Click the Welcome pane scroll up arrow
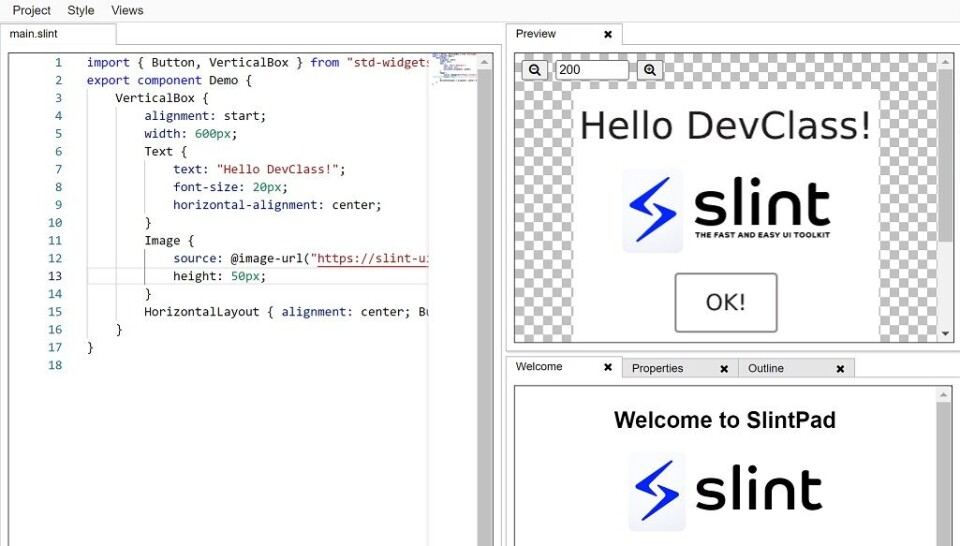The width and height of the screenshot is (960, 546). [944, 395]
